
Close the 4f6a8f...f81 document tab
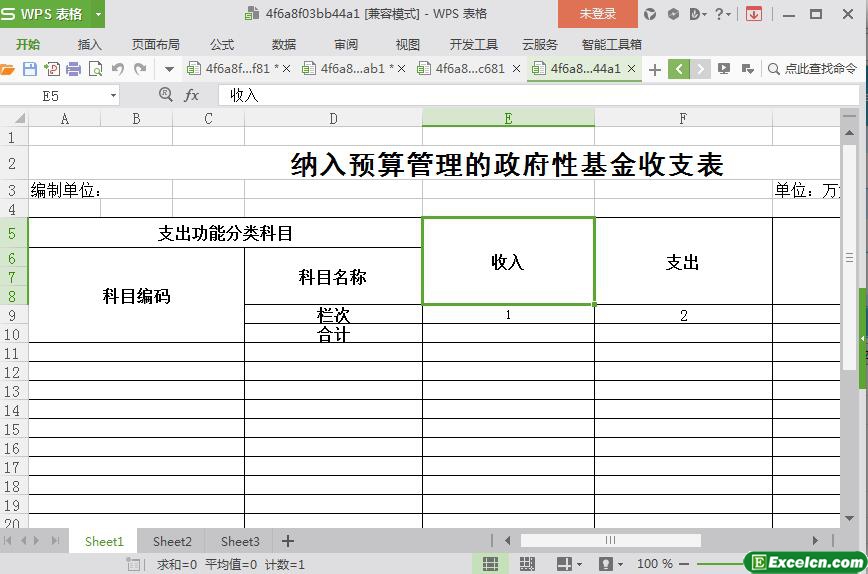(287, 69)
